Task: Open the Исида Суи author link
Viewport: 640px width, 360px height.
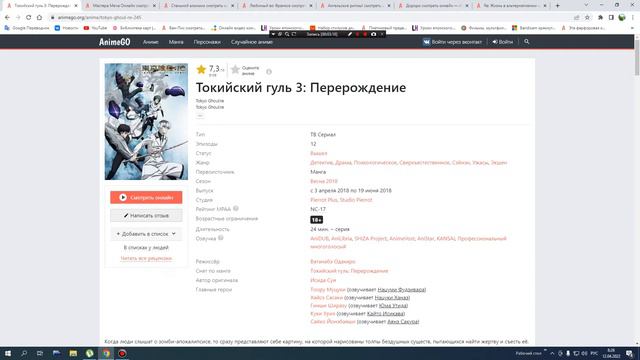Action: pos(323,280)
